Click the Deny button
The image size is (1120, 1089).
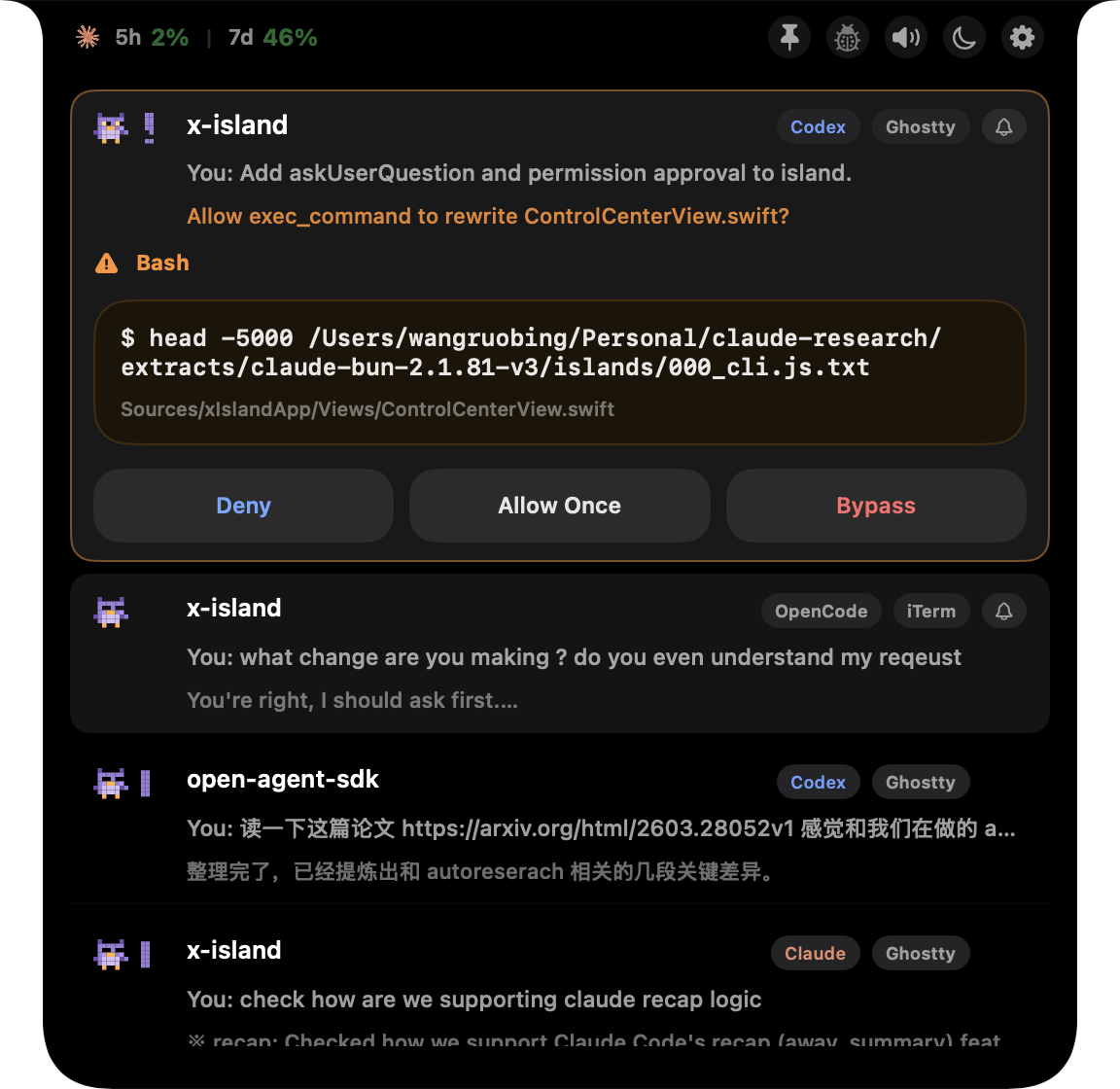(243, 506)
